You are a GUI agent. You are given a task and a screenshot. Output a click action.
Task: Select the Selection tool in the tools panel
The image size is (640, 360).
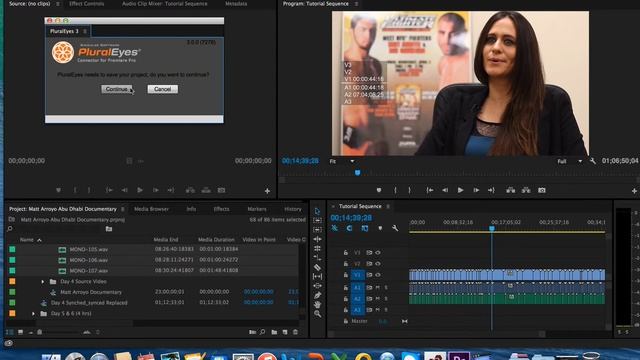click(317, 211)
